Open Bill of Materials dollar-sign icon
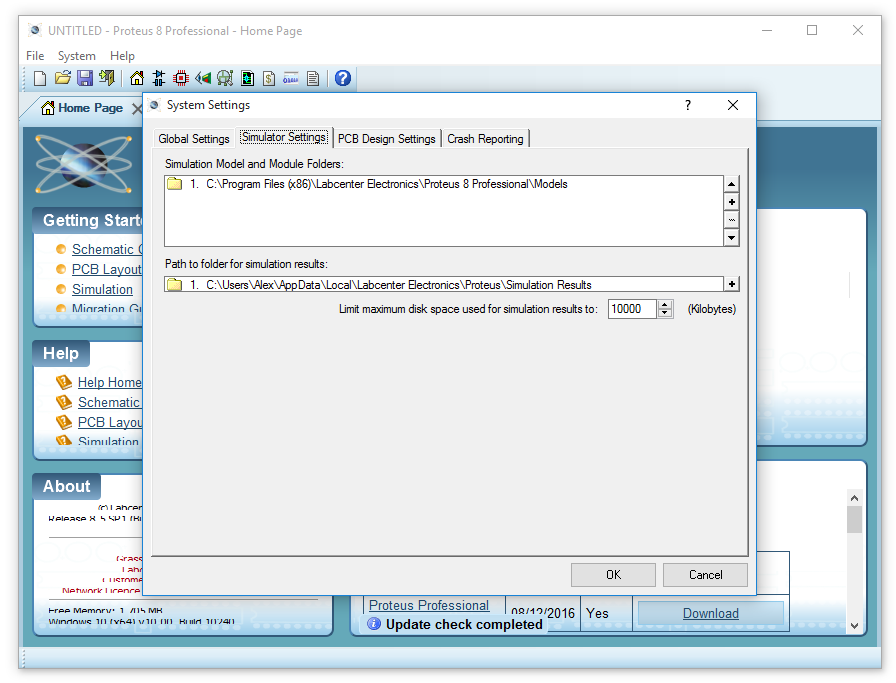Viewport: 896px width, 683px height. coord(269,78)
